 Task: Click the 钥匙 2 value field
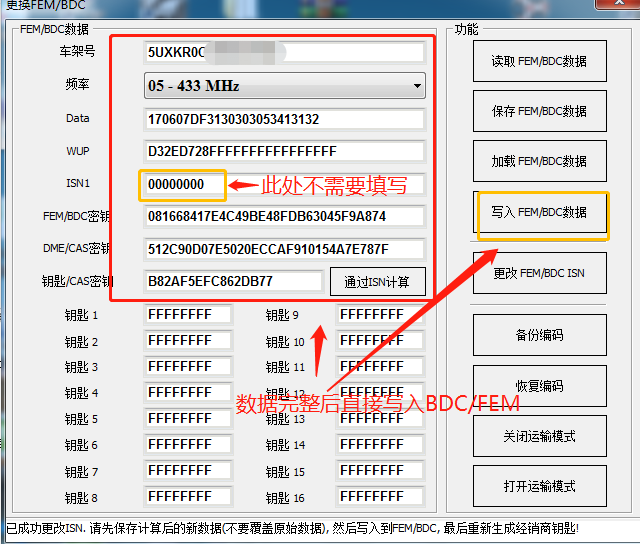coord(188,340)
